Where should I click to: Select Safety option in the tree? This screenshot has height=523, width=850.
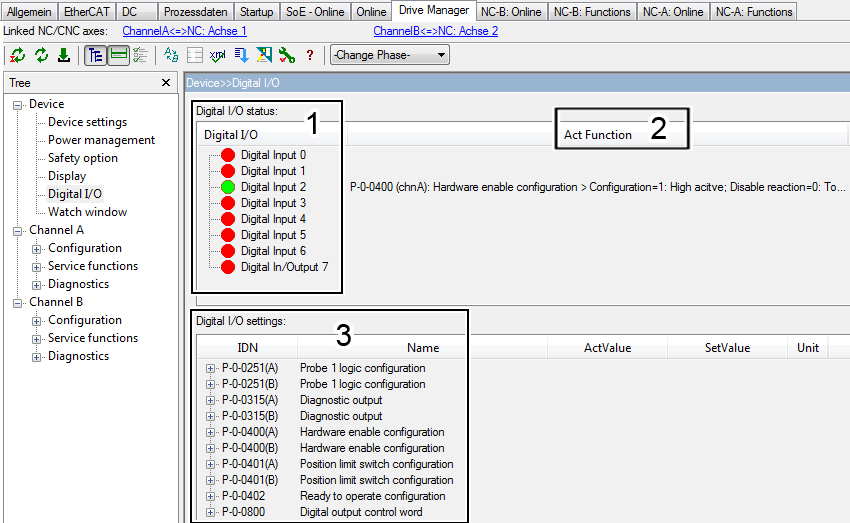82,158
